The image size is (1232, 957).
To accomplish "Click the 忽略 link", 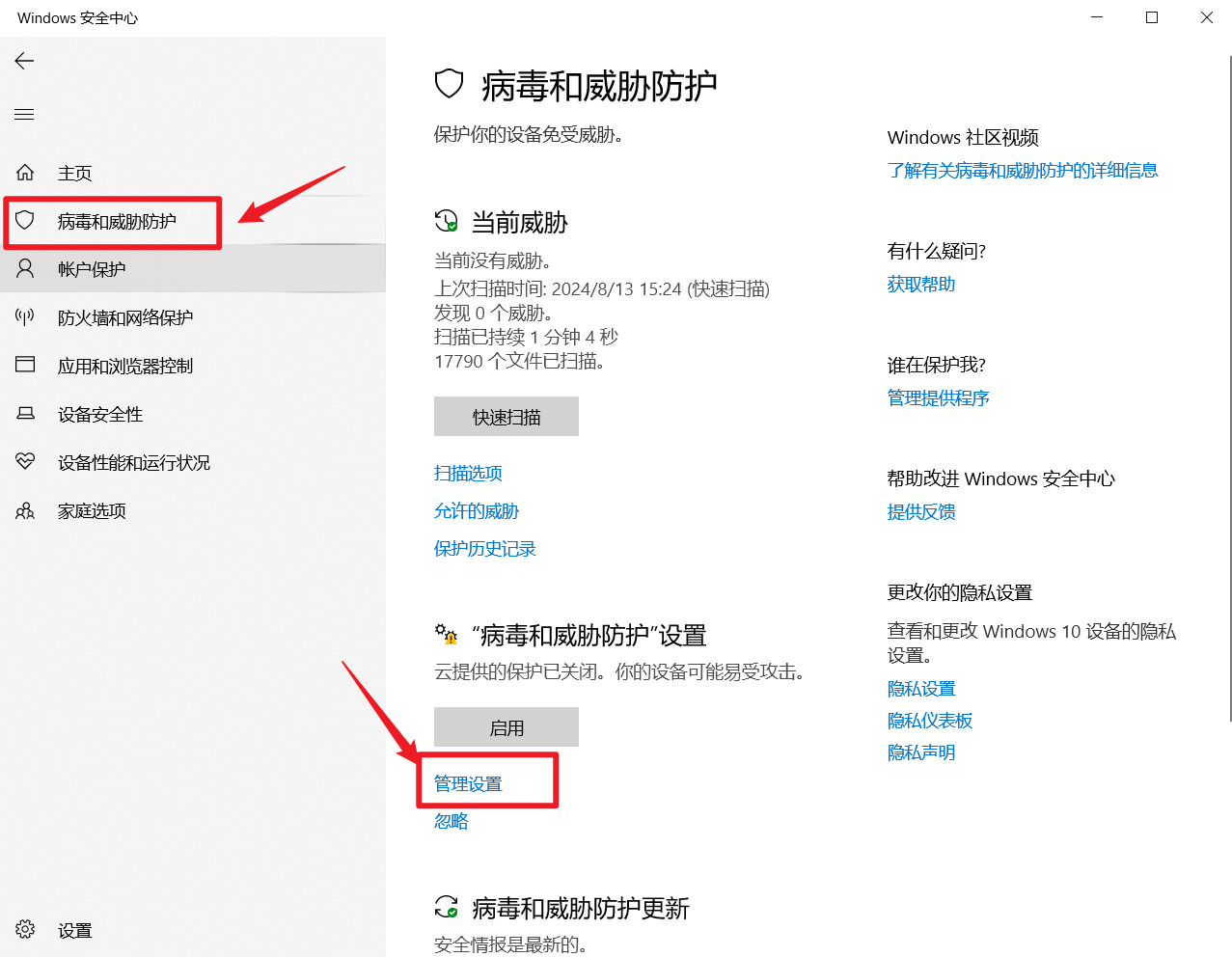I will point(452,821).
